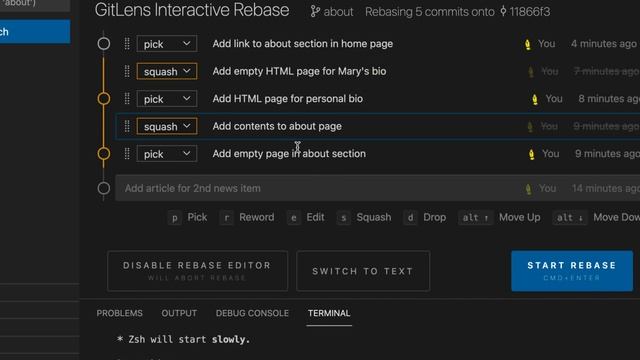
Task: Select commit 'Add HTML page for personal bio'
Action: point(287,99)
